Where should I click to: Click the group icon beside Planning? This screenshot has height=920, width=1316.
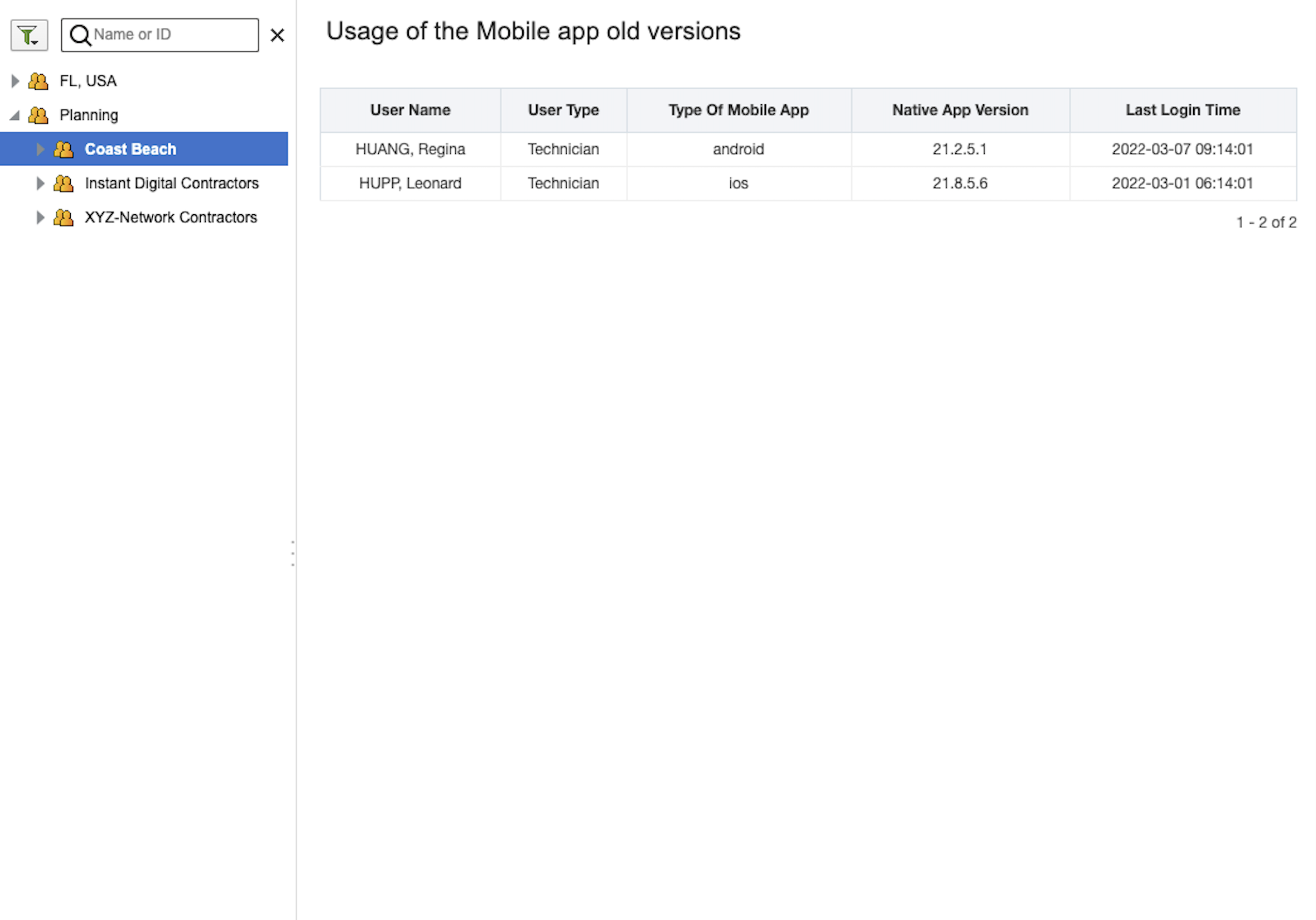point(38,115)
